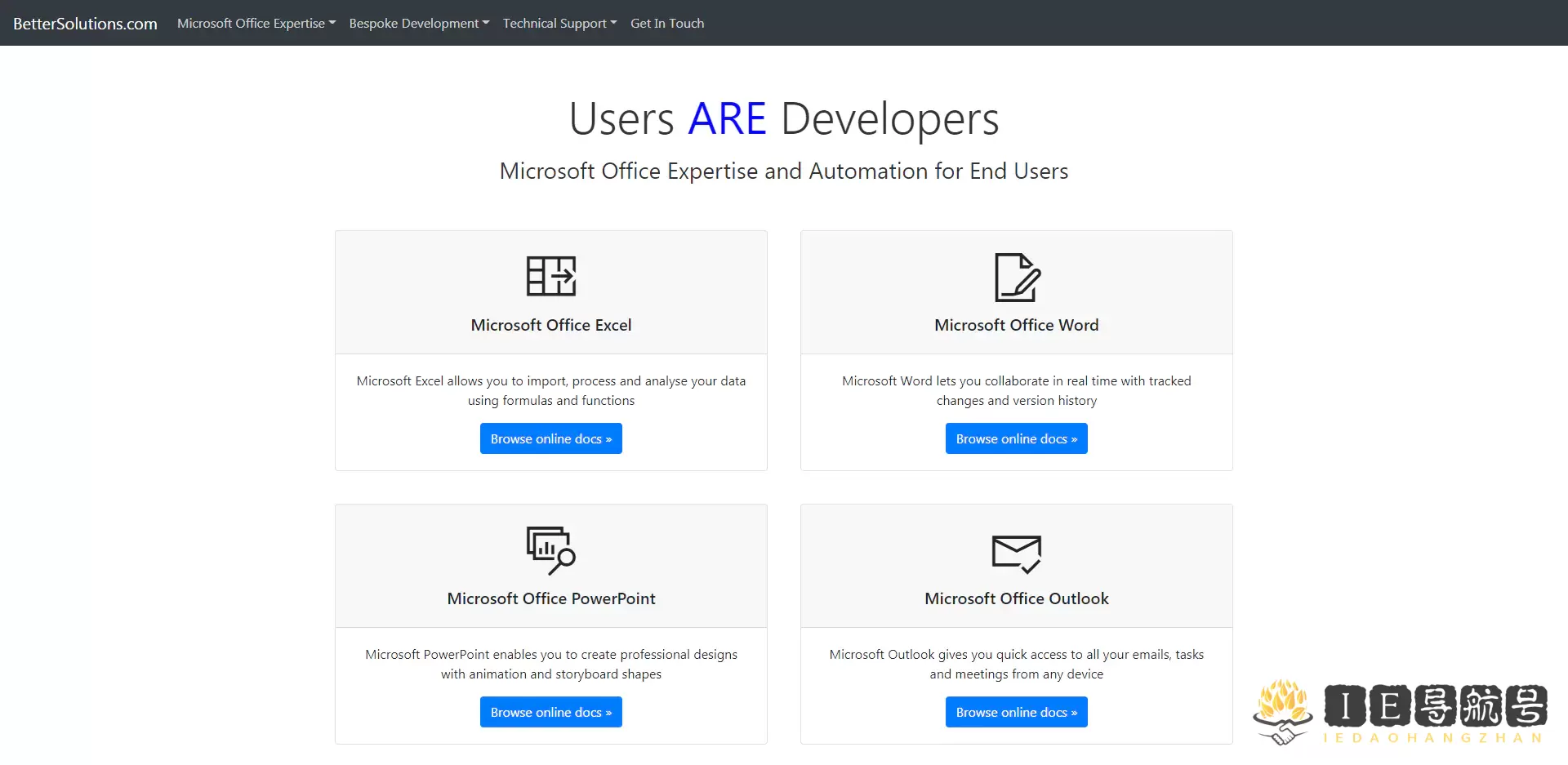The image size is (1568, 765).
Task: Click the Microsoft Office Word card title
Action: [x=1017, y=325]
